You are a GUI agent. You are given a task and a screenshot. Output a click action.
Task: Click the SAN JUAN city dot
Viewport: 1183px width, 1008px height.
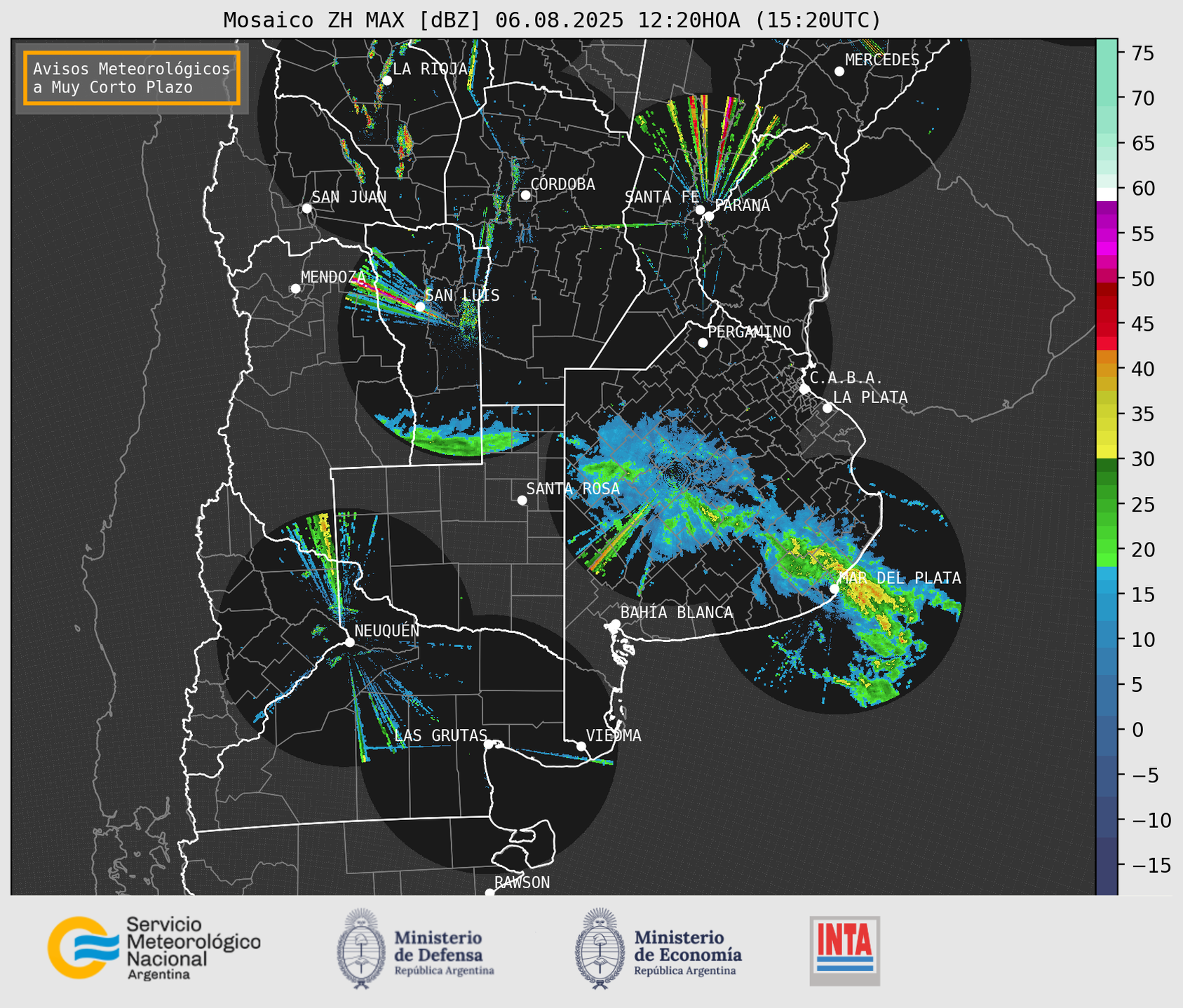306,208
